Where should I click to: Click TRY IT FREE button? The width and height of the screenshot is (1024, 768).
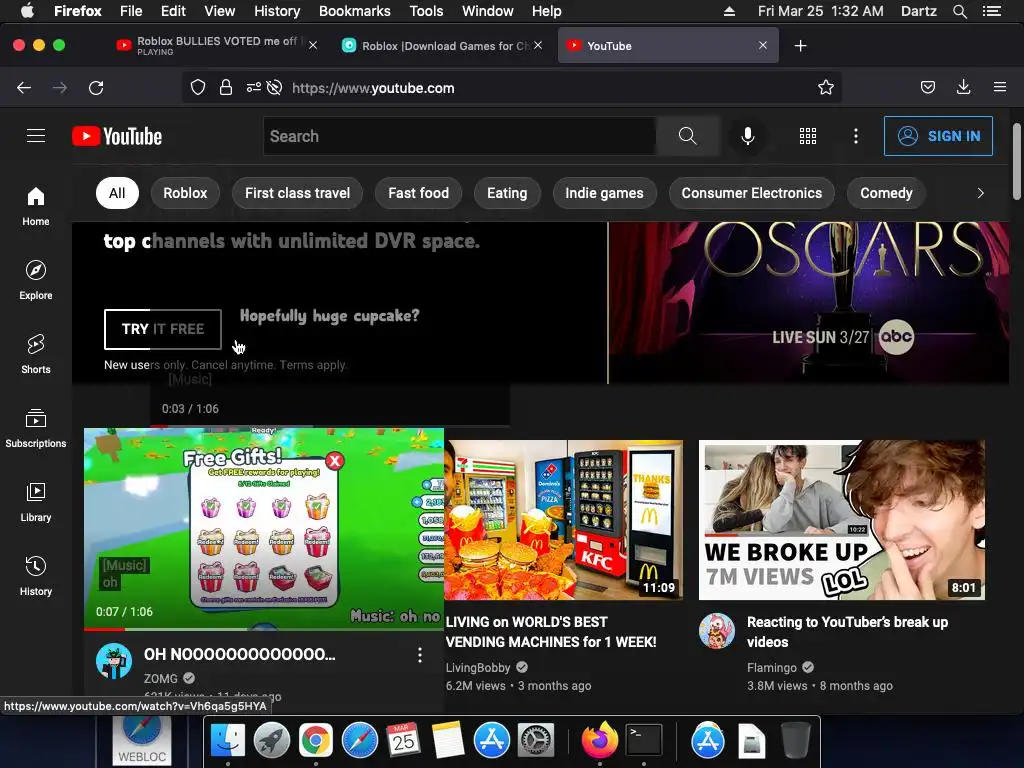(163, 329)
